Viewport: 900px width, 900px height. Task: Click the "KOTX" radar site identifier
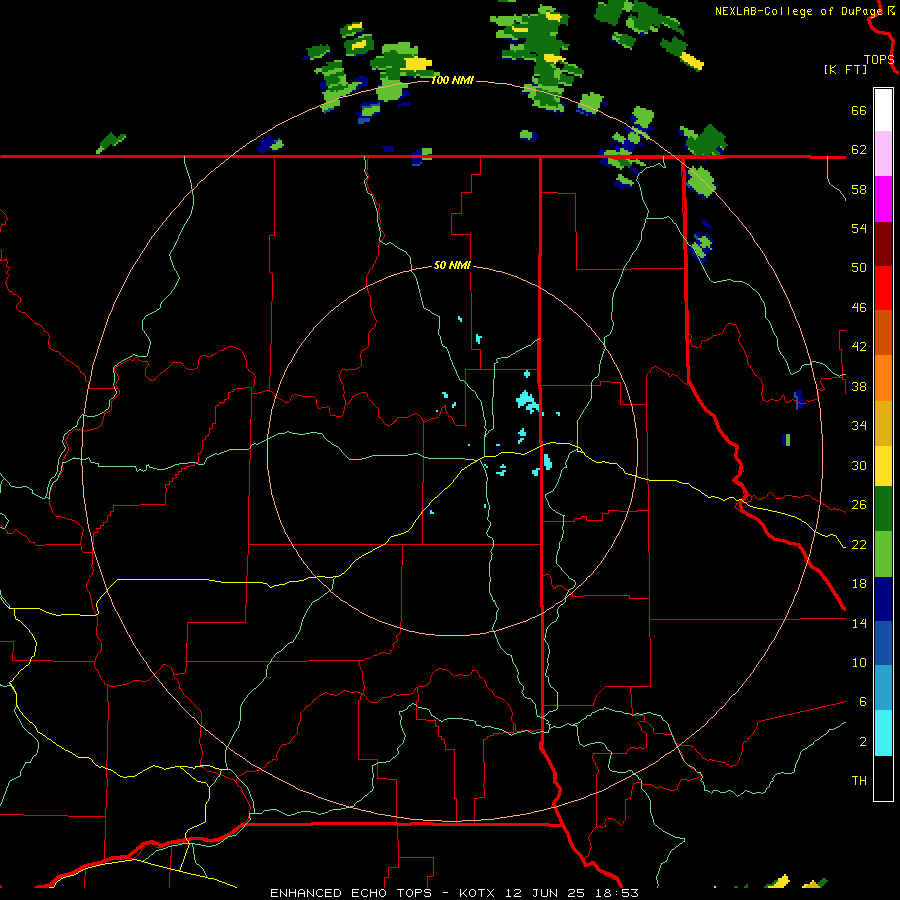(x=478, y=893)
